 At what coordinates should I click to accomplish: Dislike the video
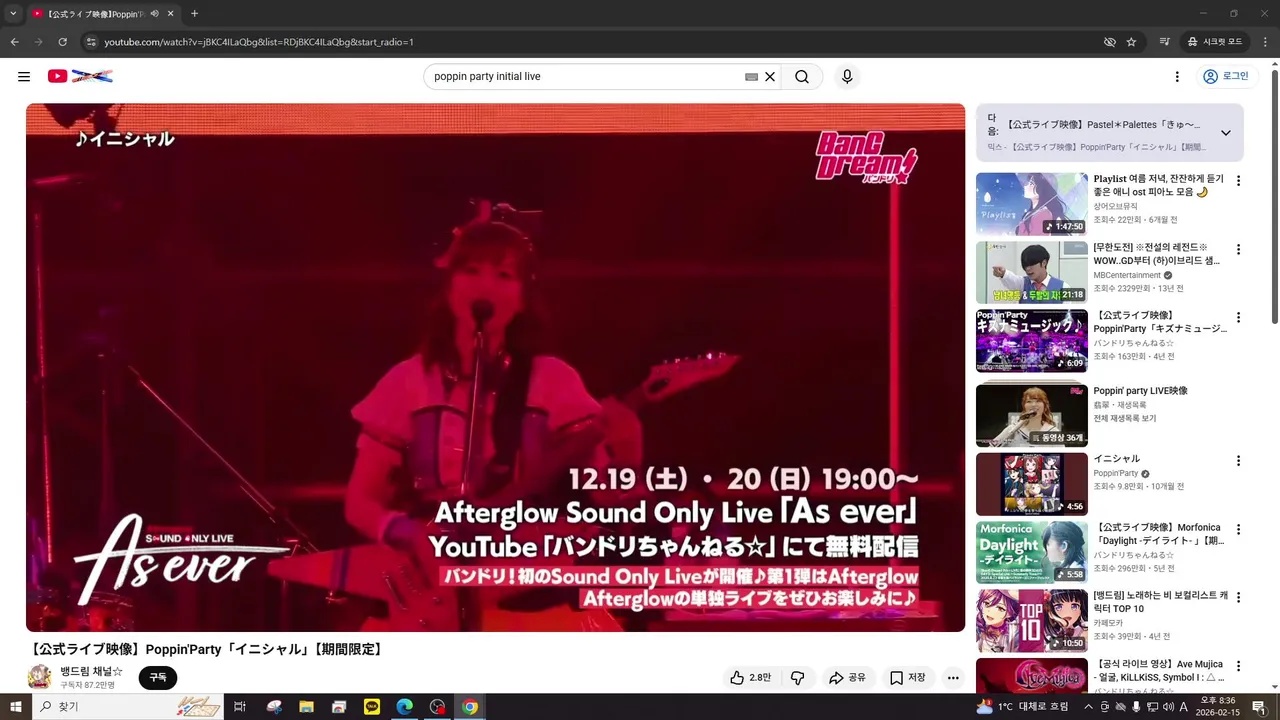797,678
